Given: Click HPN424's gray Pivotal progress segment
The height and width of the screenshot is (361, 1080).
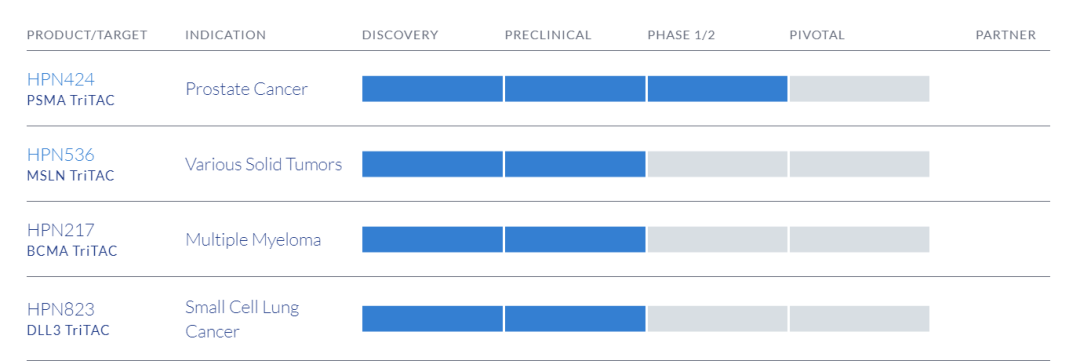Looking at the screenshot, I should [859, 89].
